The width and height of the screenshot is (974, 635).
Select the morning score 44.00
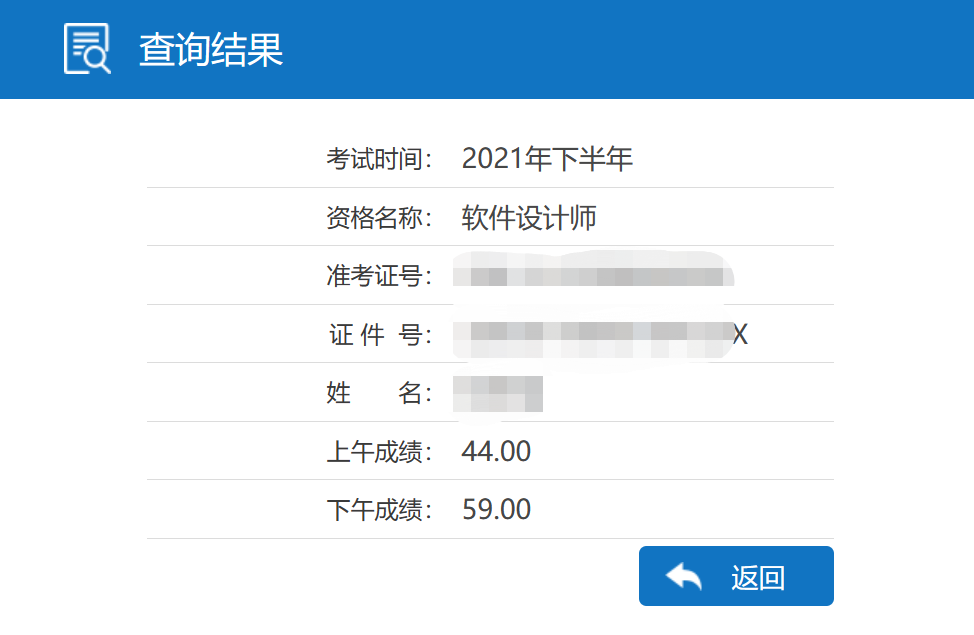coord(496,452)
